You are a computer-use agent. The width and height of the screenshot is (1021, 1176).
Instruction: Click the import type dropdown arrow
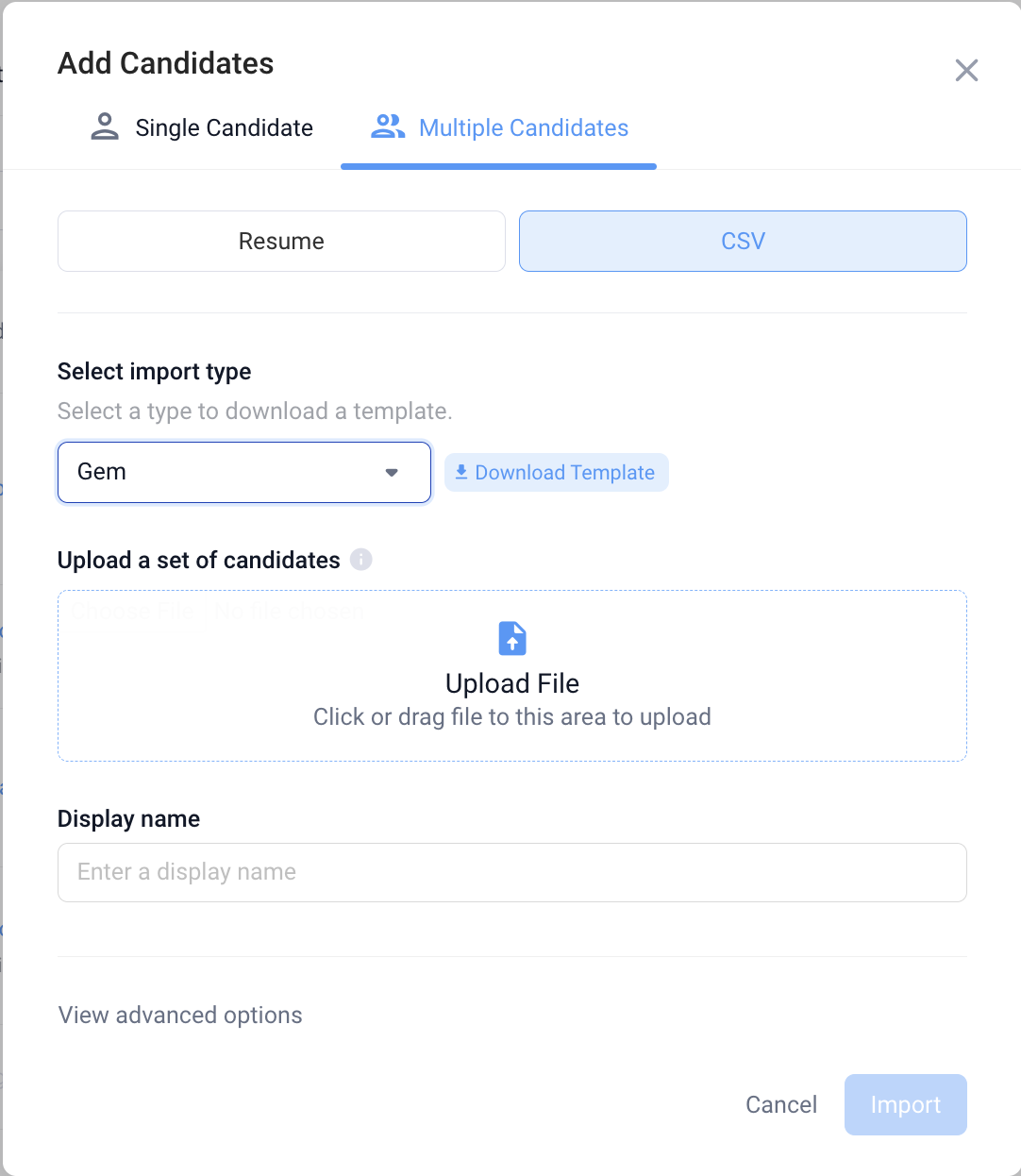392,472
